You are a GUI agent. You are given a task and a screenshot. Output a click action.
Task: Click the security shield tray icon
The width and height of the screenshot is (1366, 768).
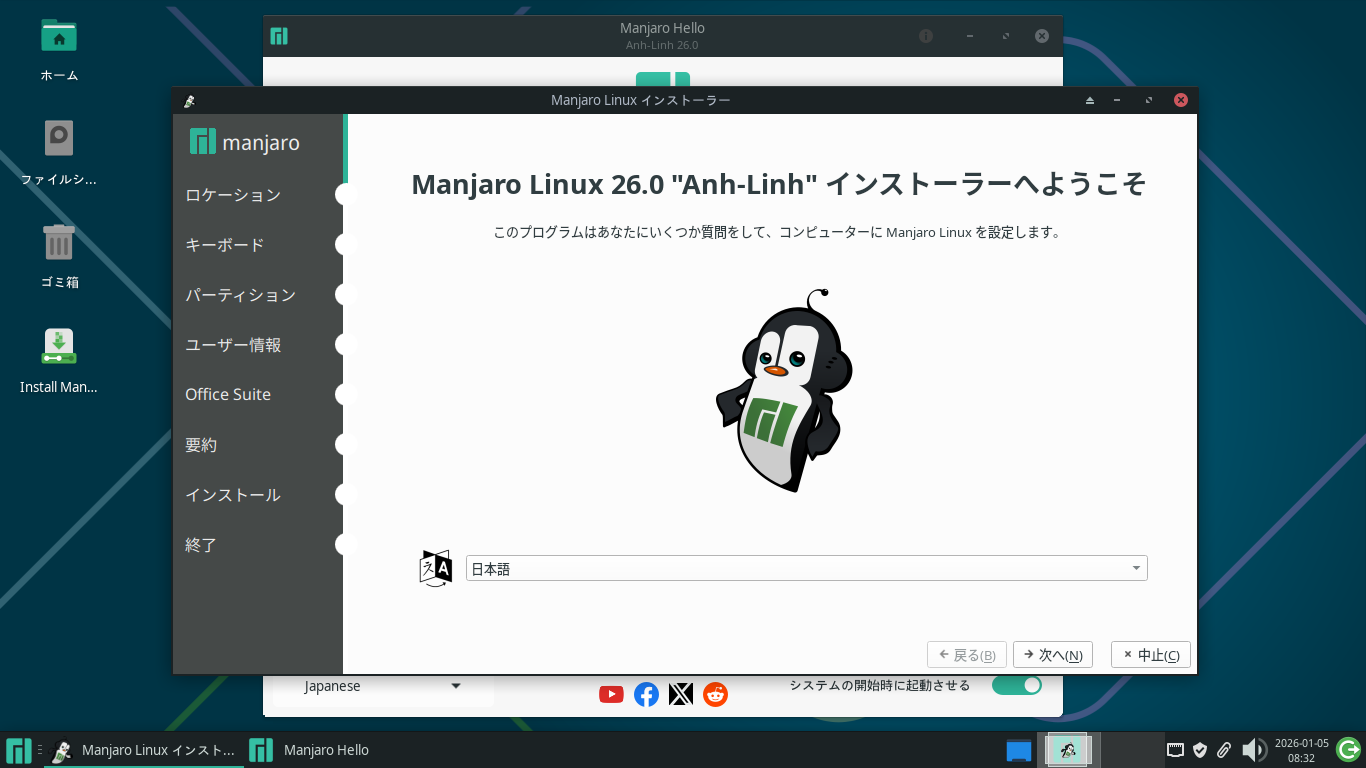point(1200,750)
